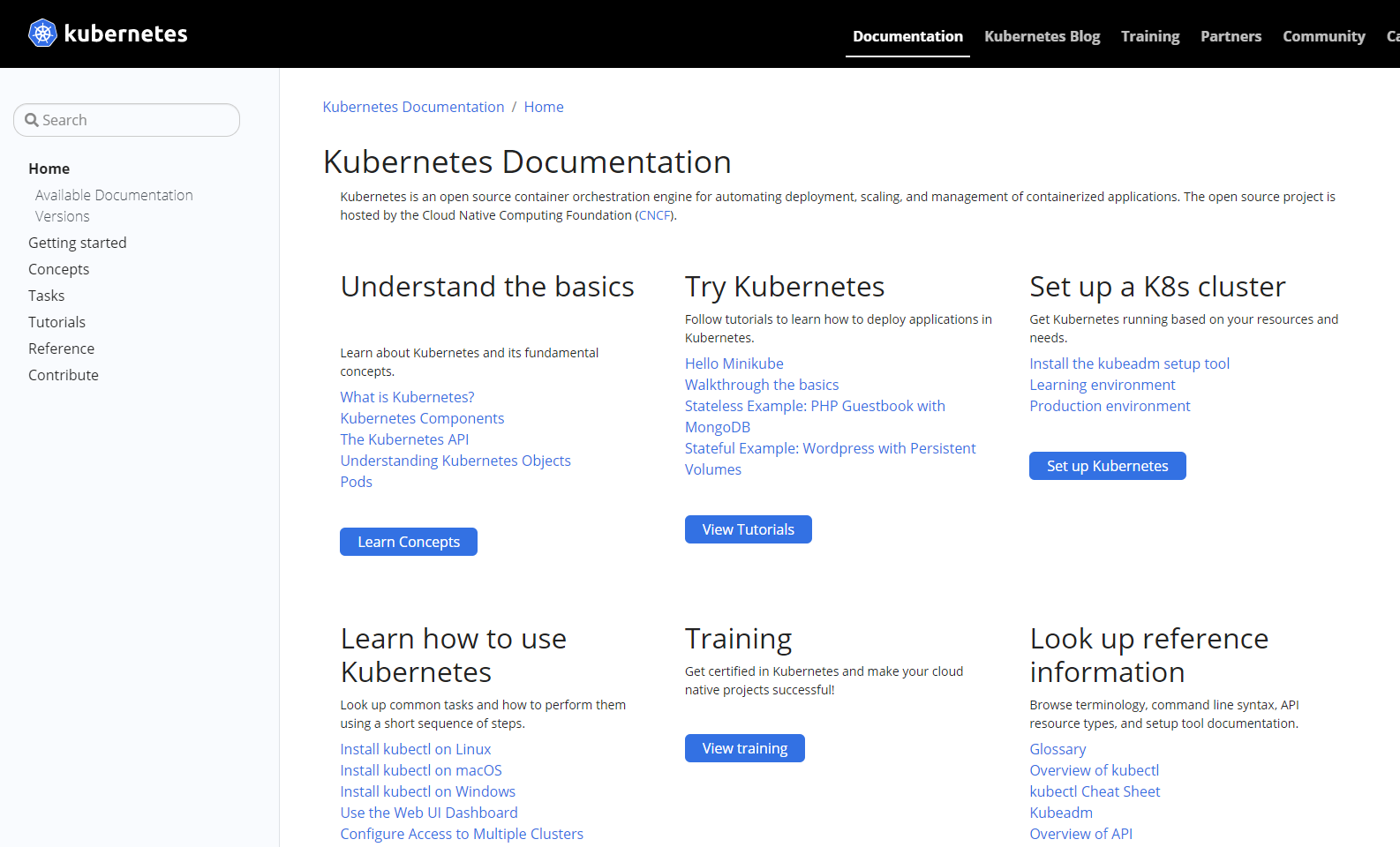The image size is (1400, 847).
Task: Open Install kubectl on Windows link
Action: point(428,791)
